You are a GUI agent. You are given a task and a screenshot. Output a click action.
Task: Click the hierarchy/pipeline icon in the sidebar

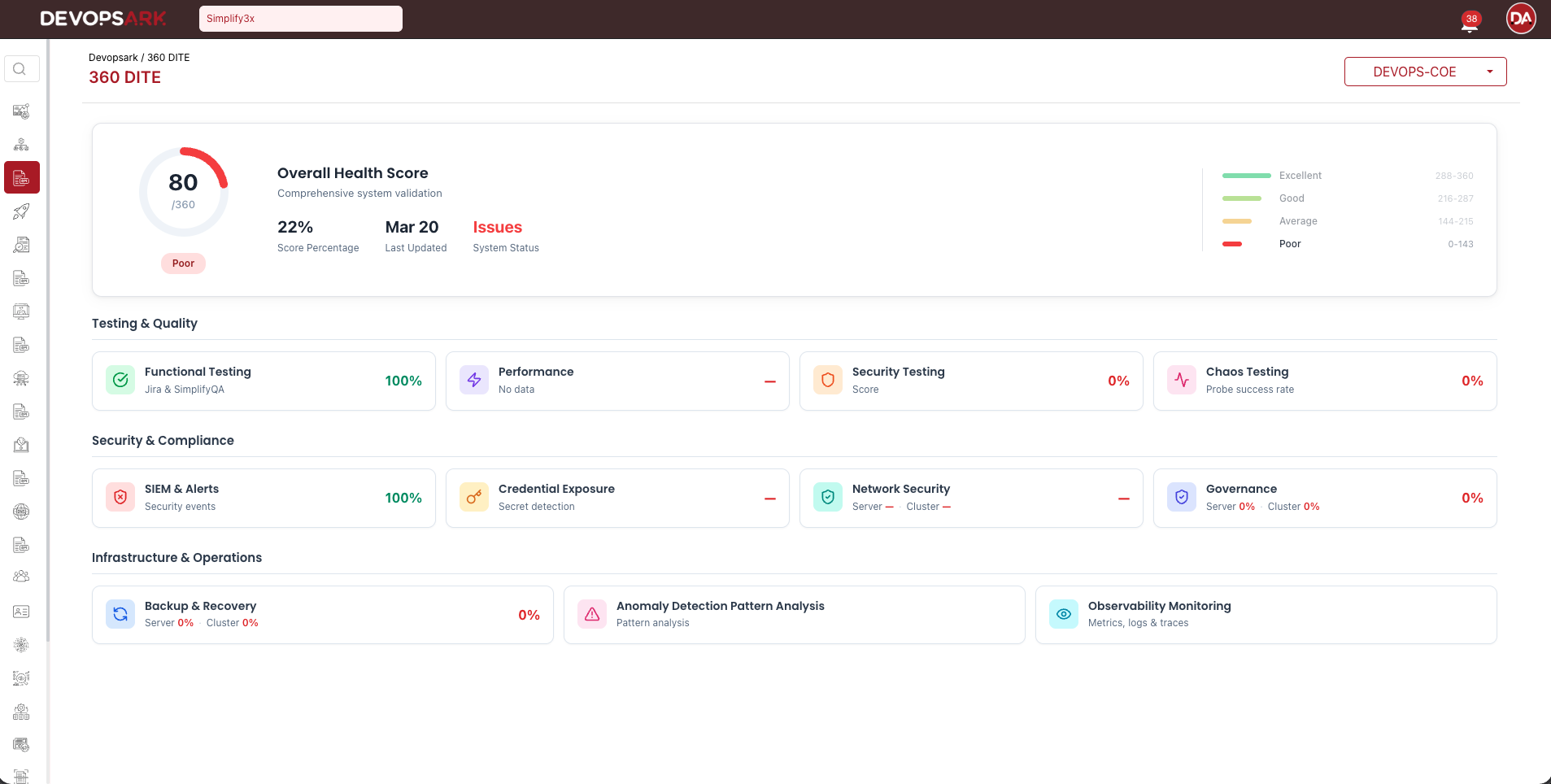pyautogui.click(x=21, y=144)
